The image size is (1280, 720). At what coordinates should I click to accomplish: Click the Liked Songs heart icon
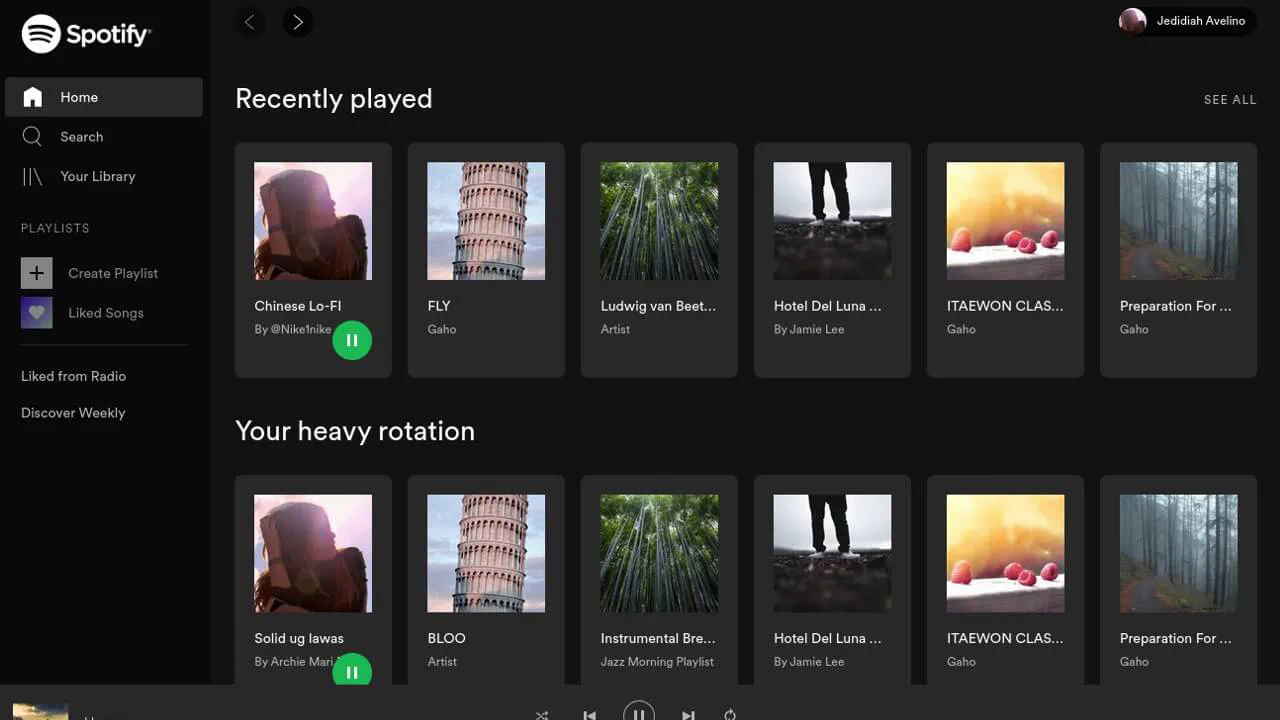tap(36, 313)
